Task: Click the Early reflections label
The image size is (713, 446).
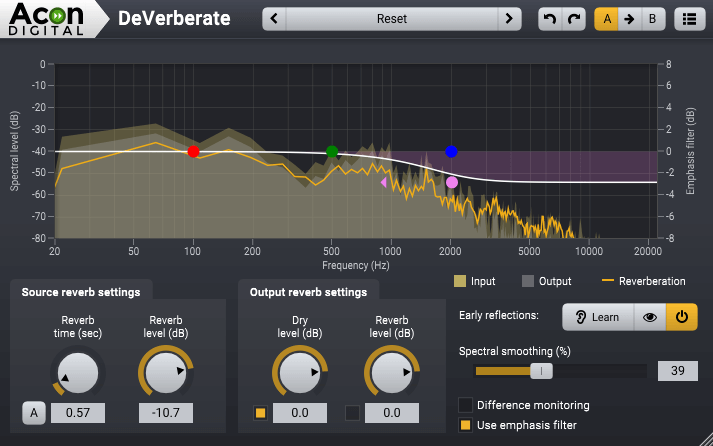Action: [x=499, y=315]
